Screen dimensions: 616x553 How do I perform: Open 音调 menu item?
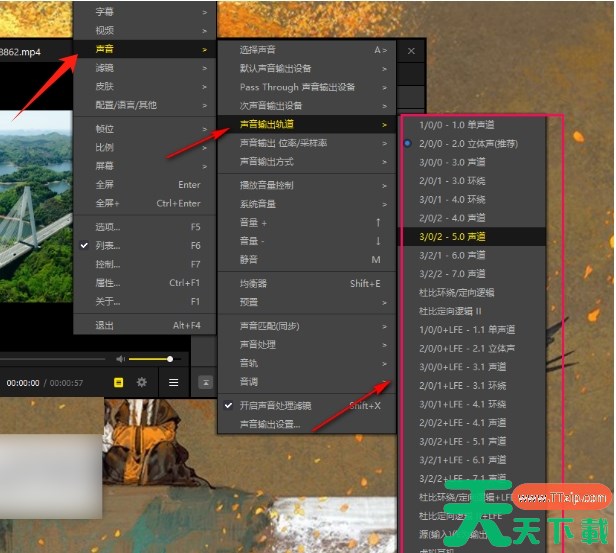pyautogui.click(x=306, y=382)
